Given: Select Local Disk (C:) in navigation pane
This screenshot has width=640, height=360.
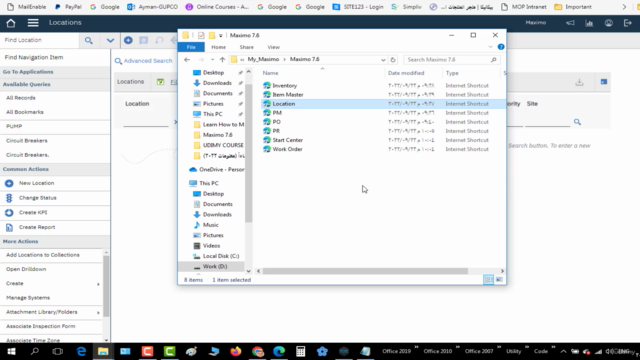Looking at the screenshot, I should pos(221,256).
